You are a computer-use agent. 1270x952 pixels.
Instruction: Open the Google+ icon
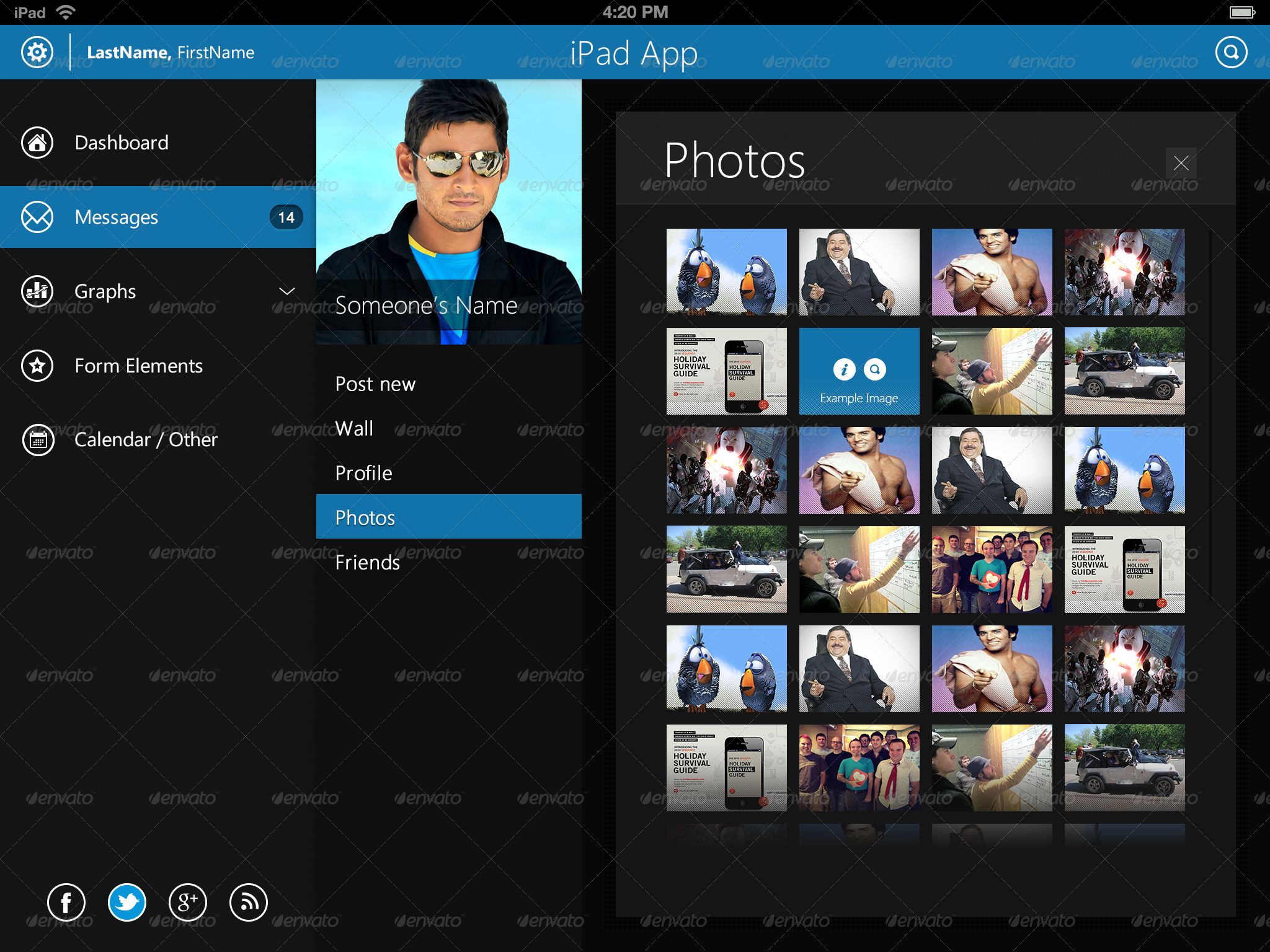click(x=189, y=902)
